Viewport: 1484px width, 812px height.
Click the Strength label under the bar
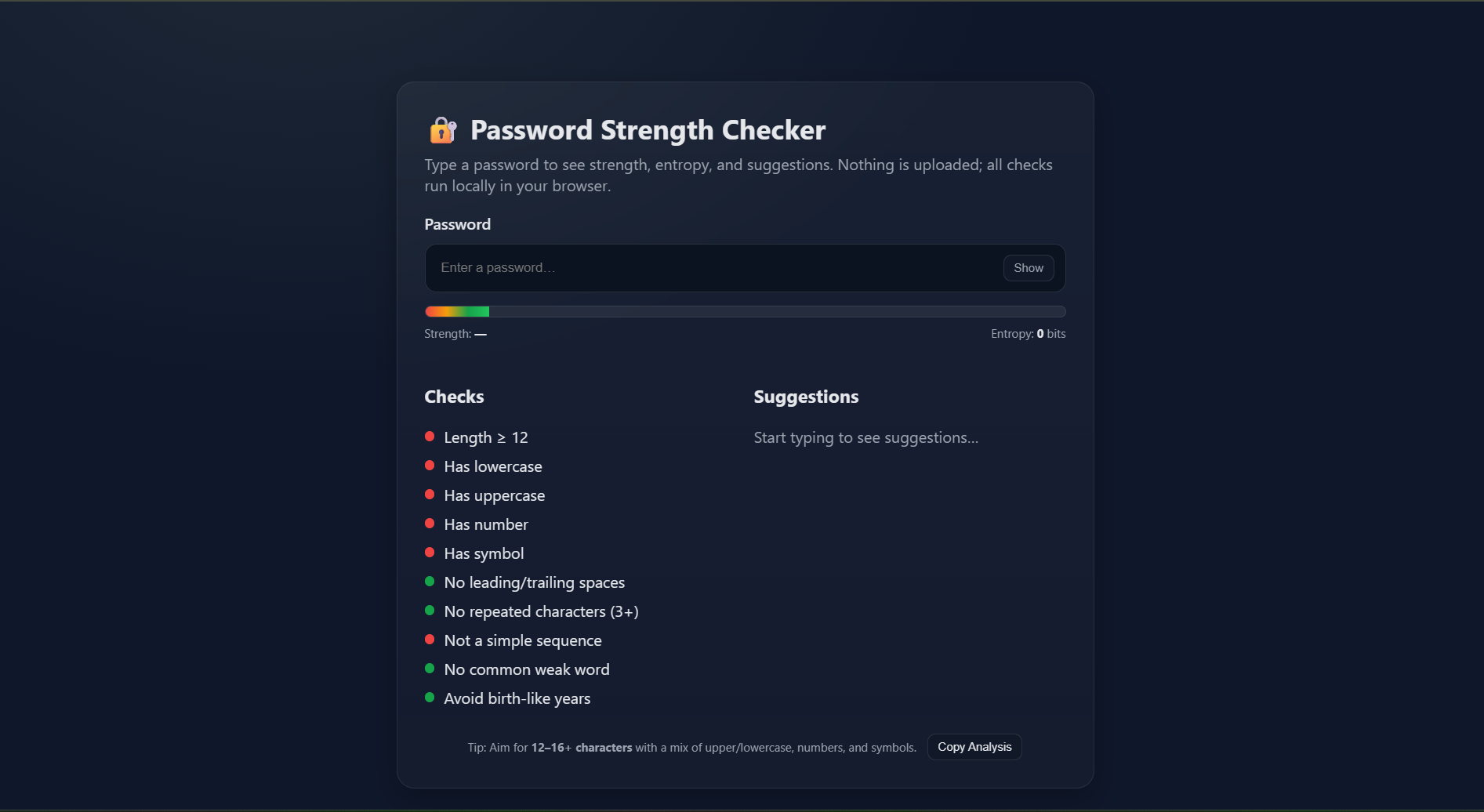click(455, 333)
